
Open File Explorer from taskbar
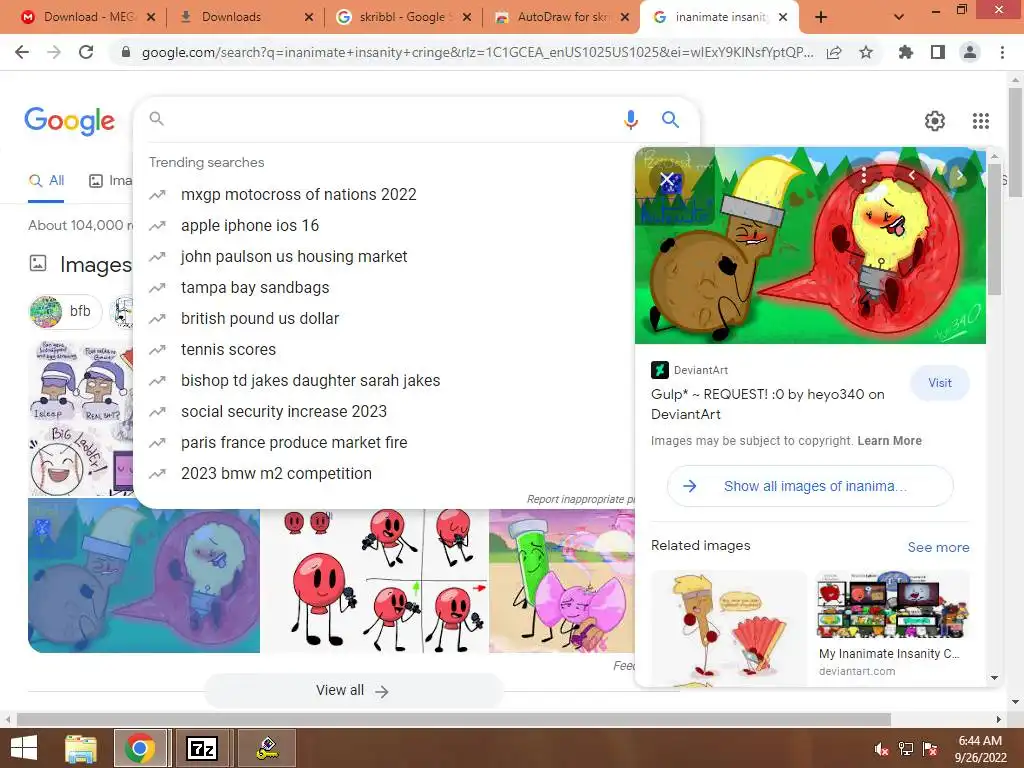(81, 748)
